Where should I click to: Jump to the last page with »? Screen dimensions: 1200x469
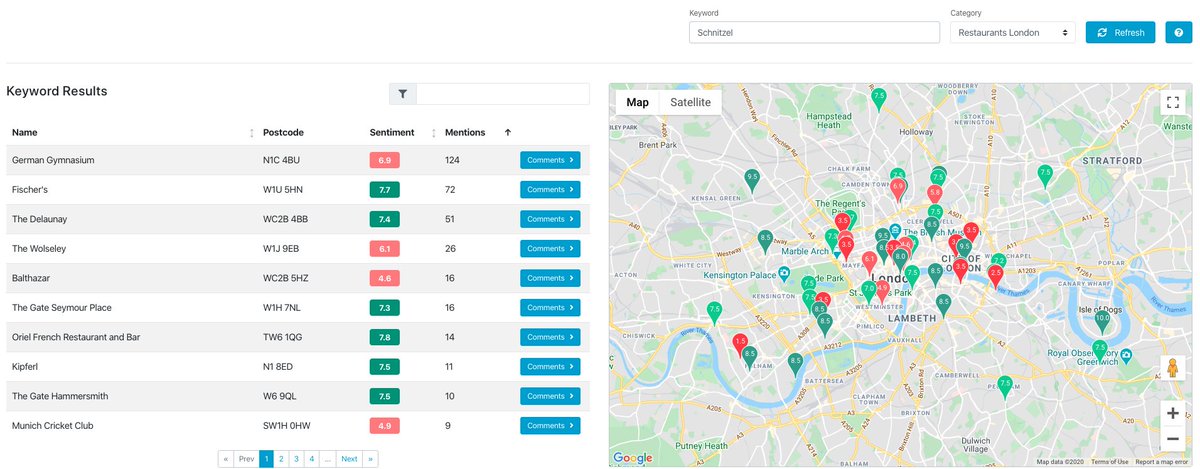tap(371, 459)
